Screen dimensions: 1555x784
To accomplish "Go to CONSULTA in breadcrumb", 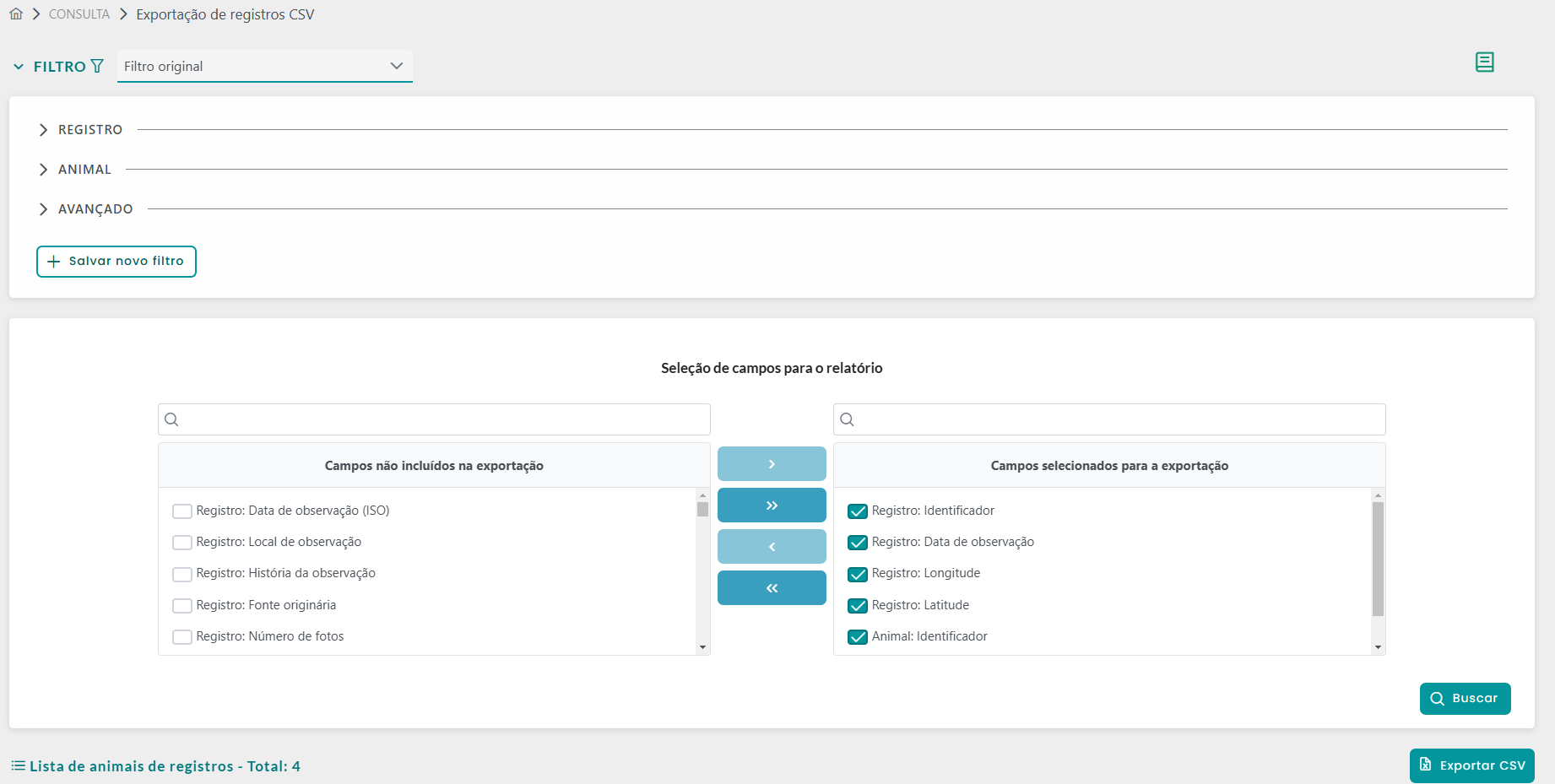I will click(79, 14).
